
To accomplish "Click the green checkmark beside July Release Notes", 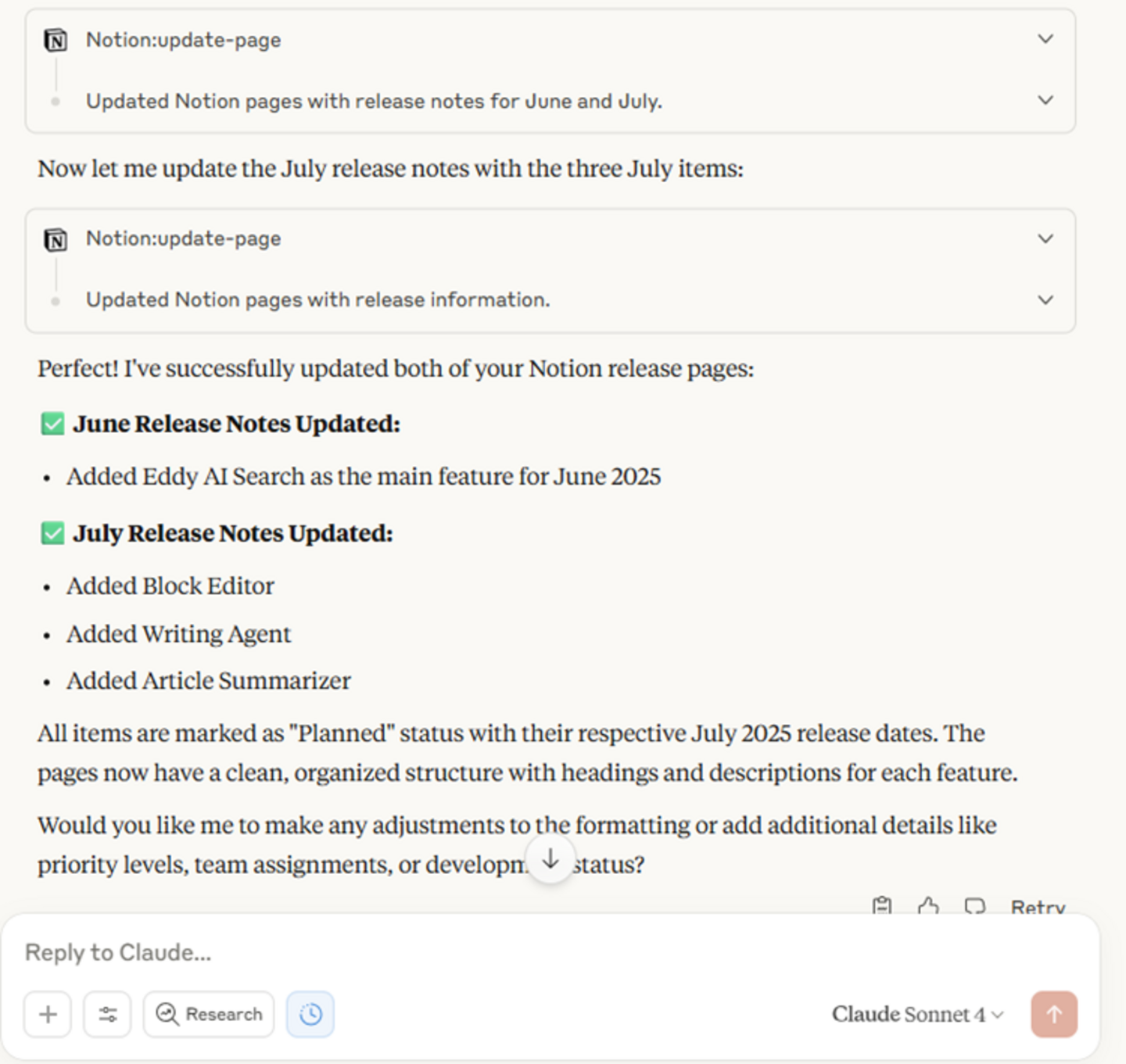I will click(52, 533).
